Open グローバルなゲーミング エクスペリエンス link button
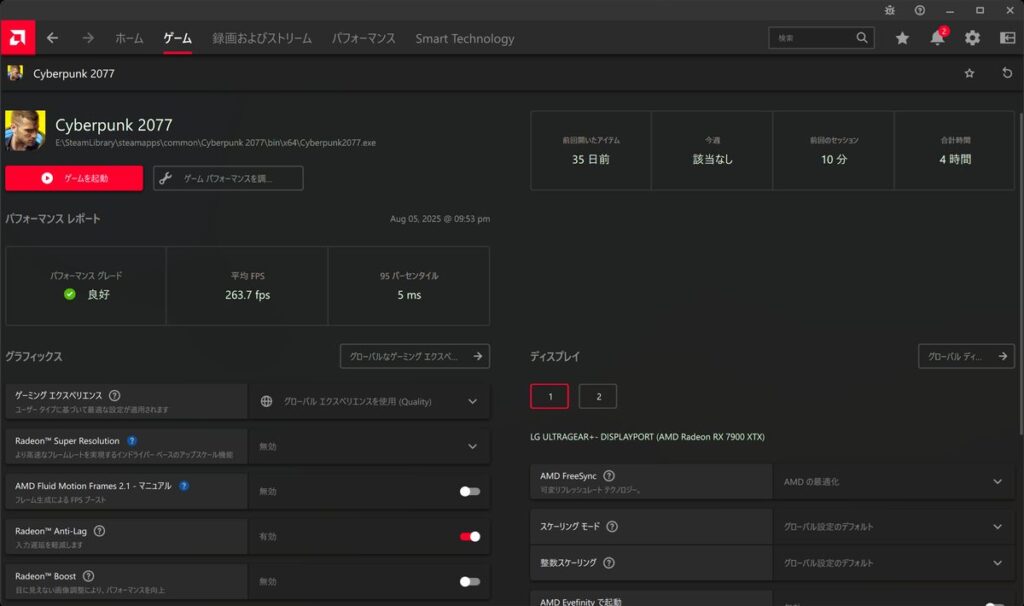The image size is (1024, 606). (x=415, y=356)
